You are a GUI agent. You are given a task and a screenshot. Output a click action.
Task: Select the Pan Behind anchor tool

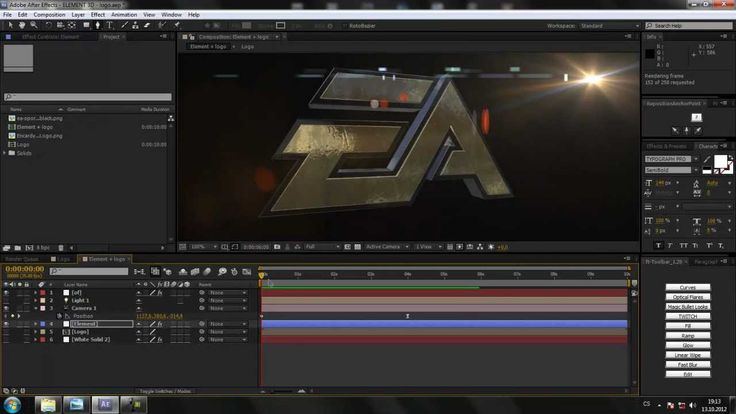click(72, 25)
